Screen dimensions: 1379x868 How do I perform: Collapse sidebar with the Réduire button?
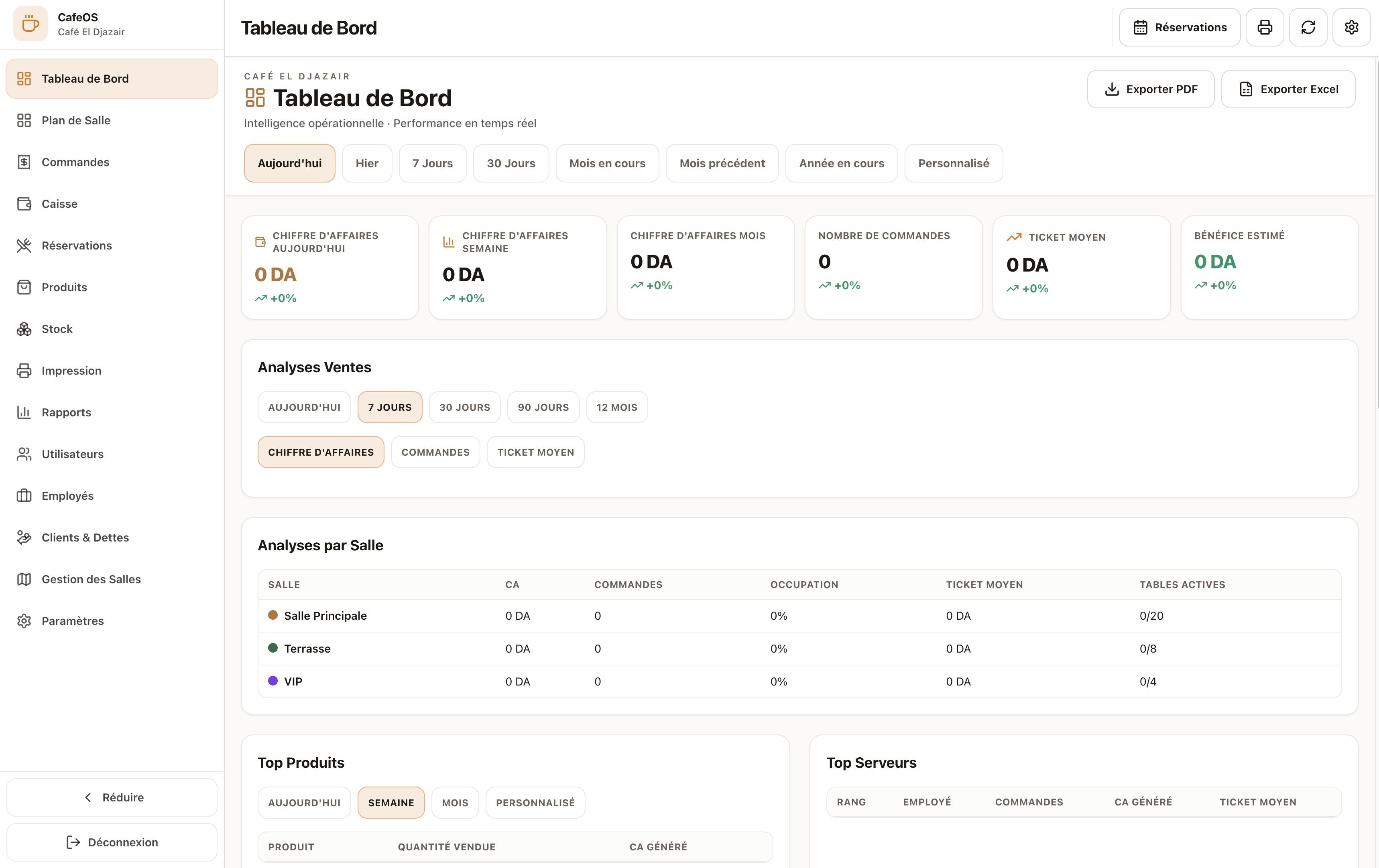112,797
